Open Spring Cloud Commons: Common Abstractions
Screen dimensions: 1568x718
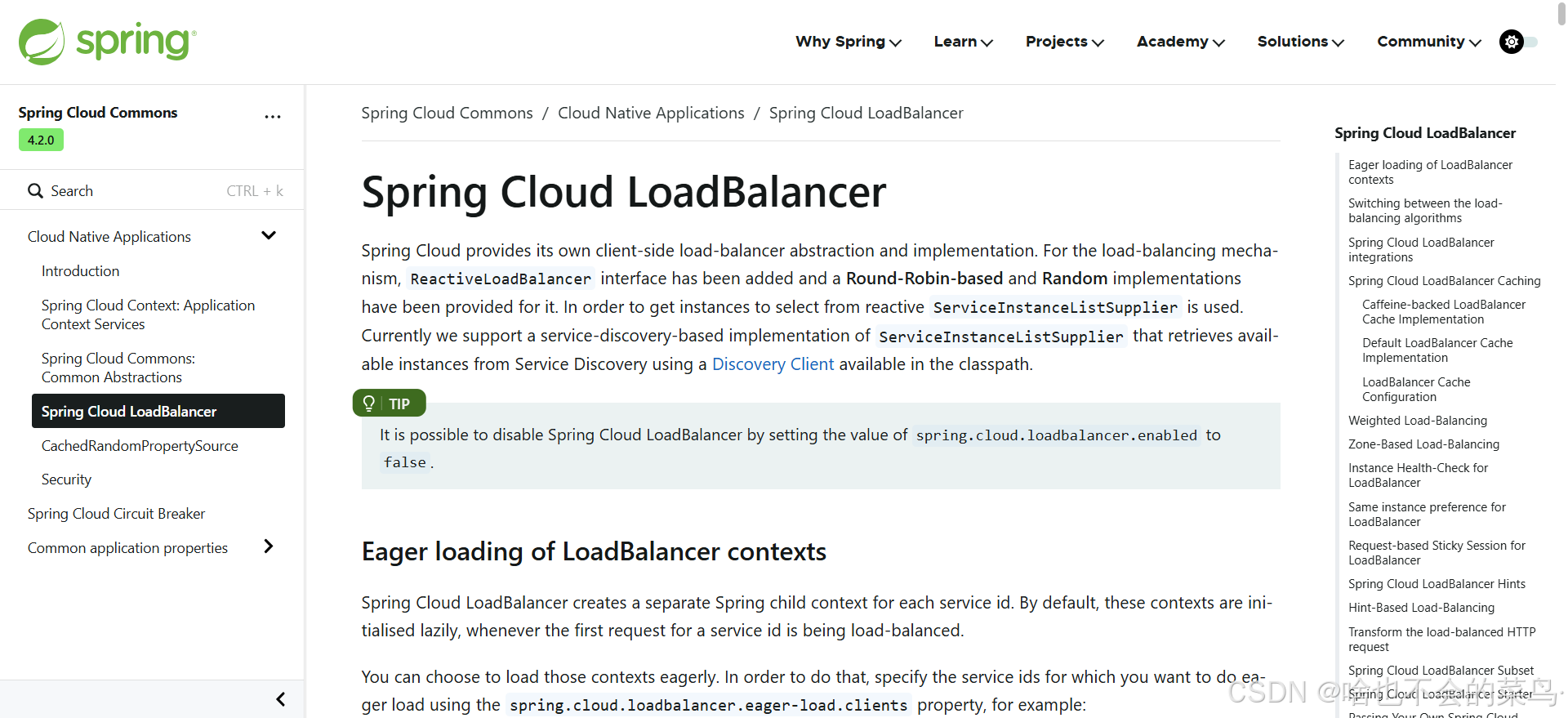tap(118, 368)
